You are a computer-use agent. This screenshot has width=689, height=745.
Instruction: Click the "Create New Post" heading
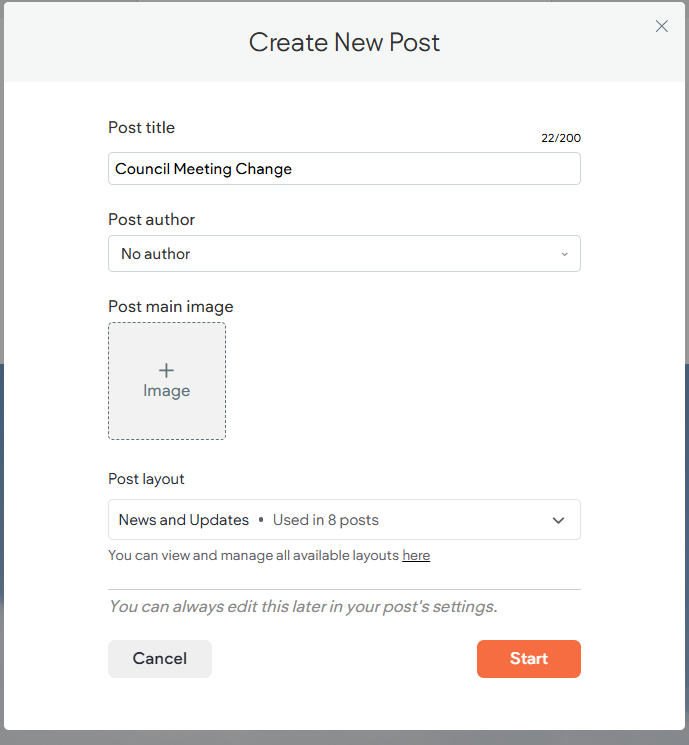point(344,42)
